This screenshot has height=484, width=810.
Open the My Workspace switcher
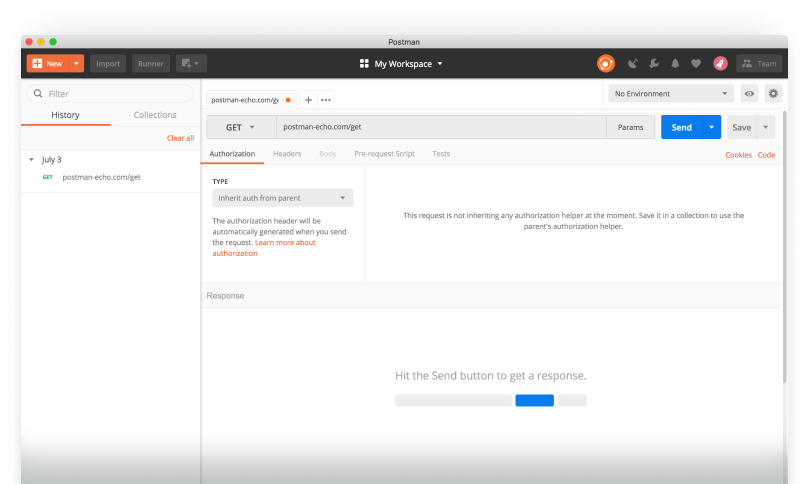pos(401,64)
